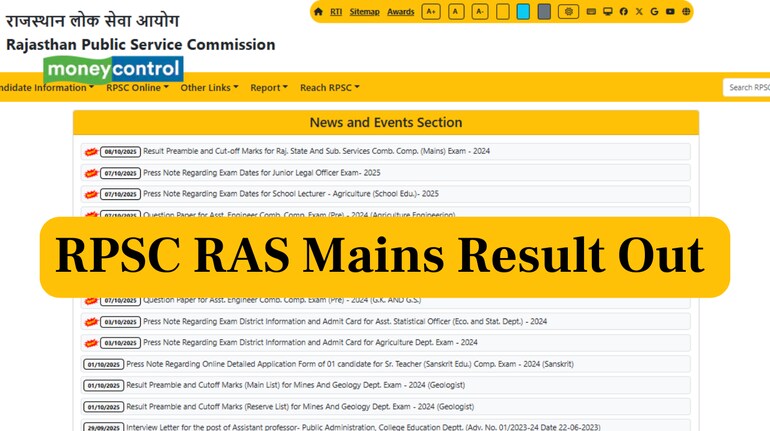This screenshot has width=770, height=431.
Task: Open the settings gear icon
Action: point(568,12)
